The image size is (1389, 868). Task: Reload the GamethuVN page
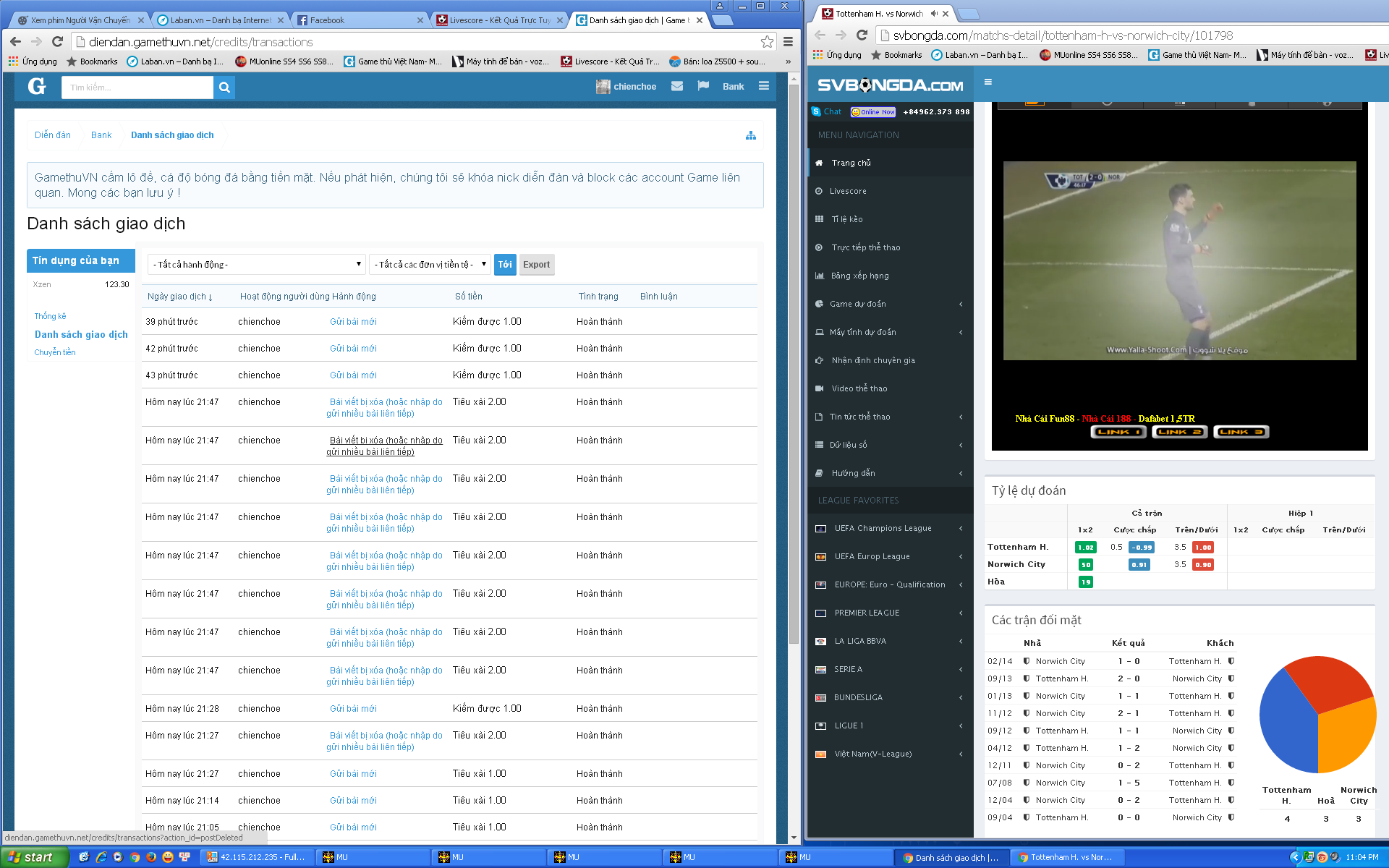click(58, 42)
